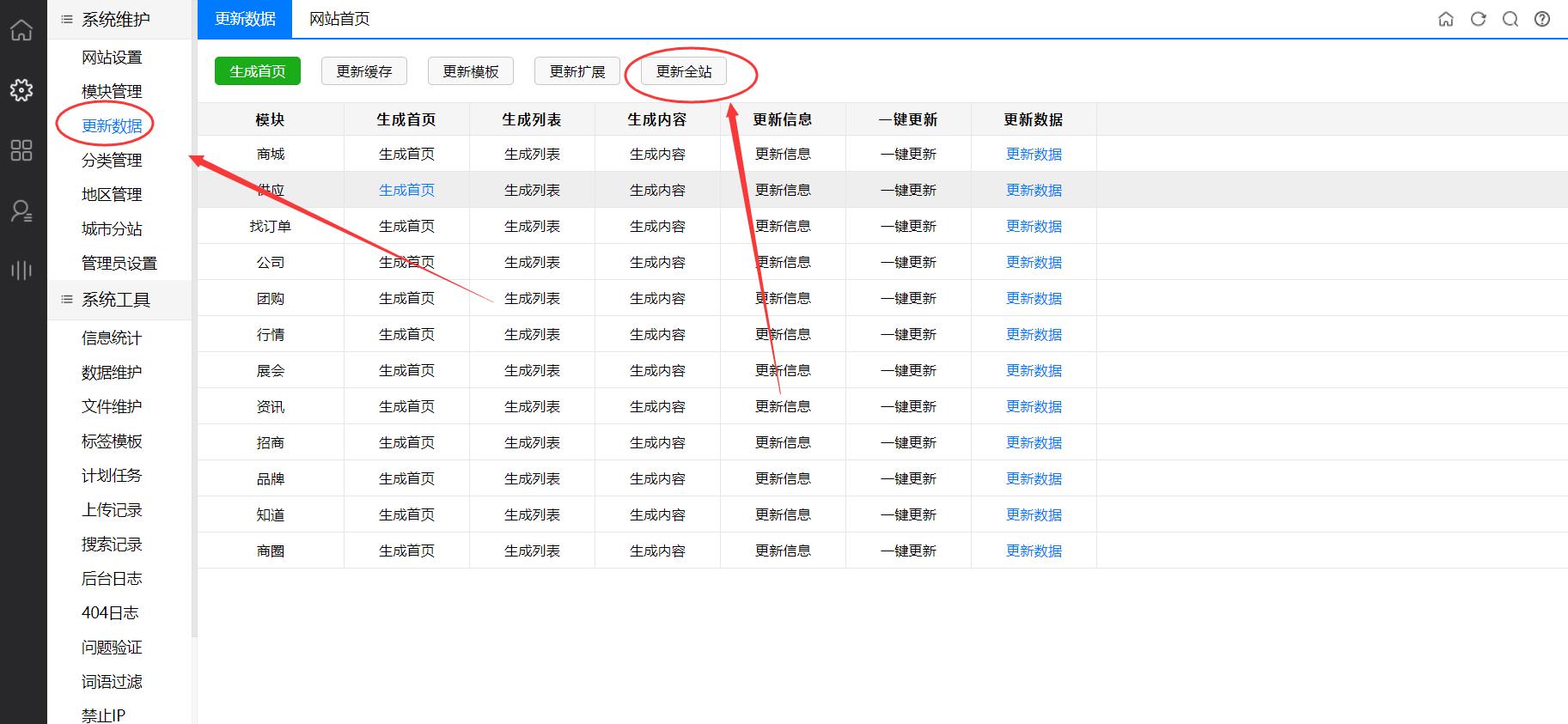The image size is (1568, 724).
Task: Open 计划任务 in the sidebar
Action: tap(112, 476)
